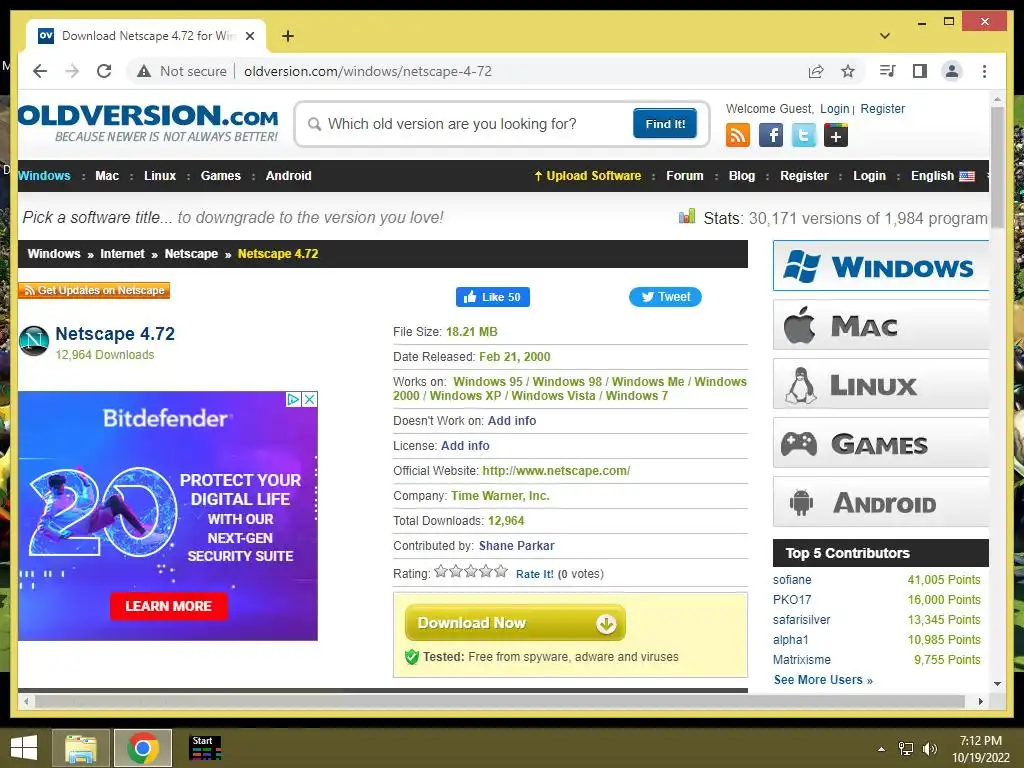Click the Apple Mac logo in sidebar

(x=799, y=325)
